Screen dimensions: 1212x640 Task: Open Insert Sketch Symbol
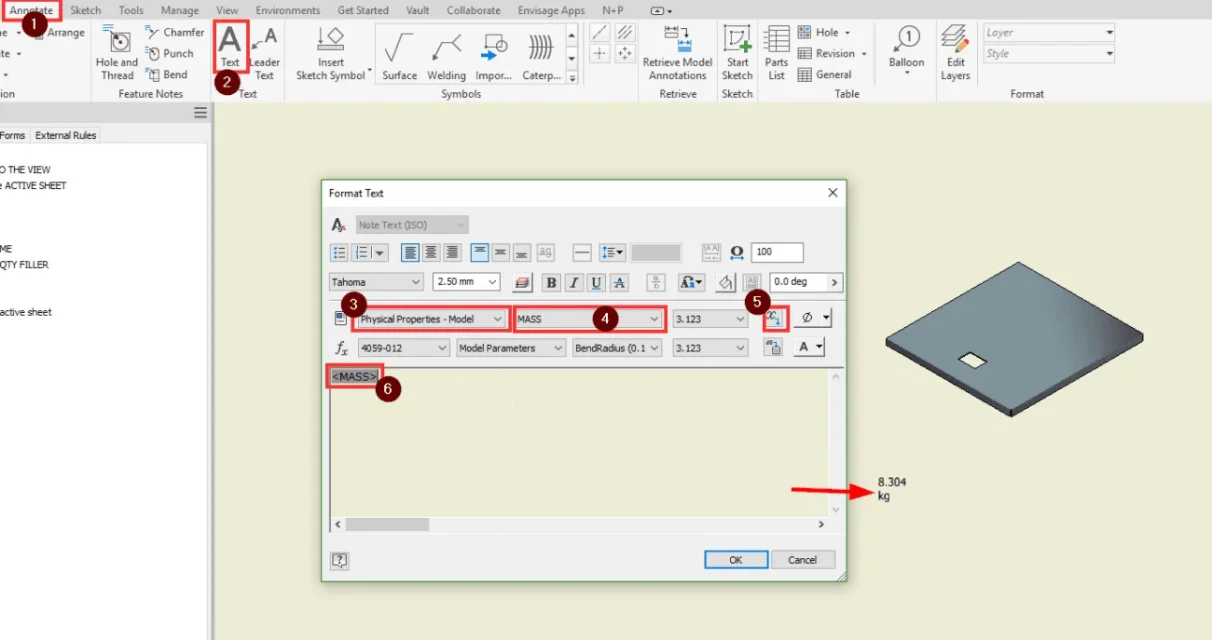330,54
